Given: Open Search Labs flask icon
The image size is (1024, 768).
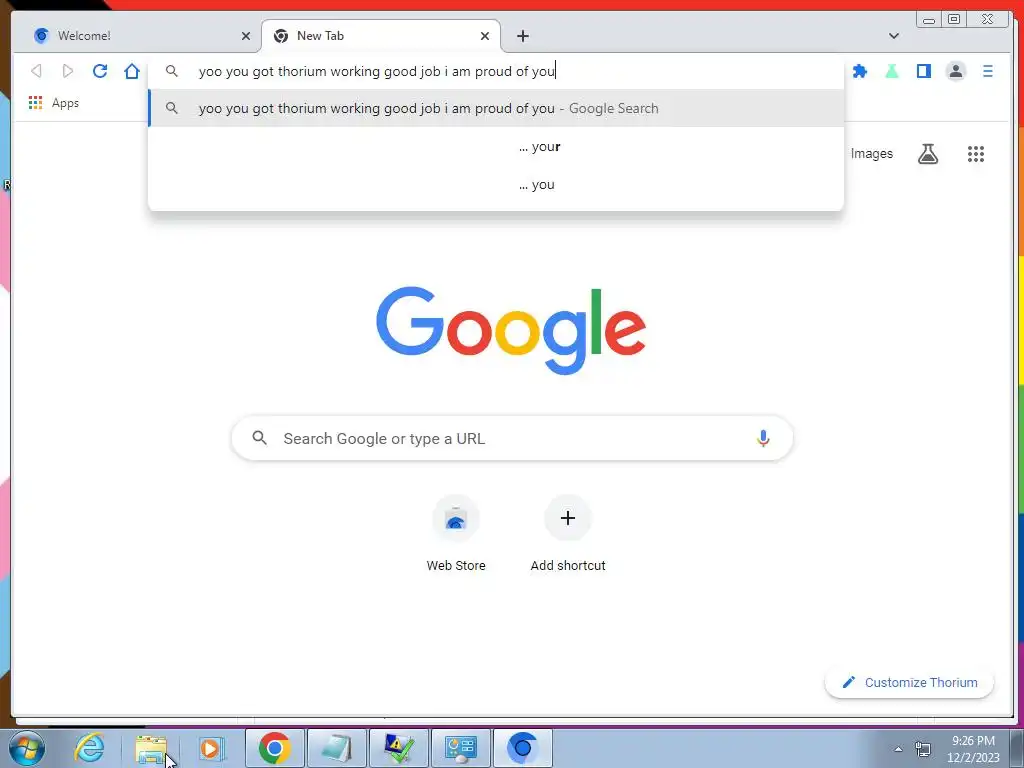Looking at the screenshot, I should (x=927, y=153).
